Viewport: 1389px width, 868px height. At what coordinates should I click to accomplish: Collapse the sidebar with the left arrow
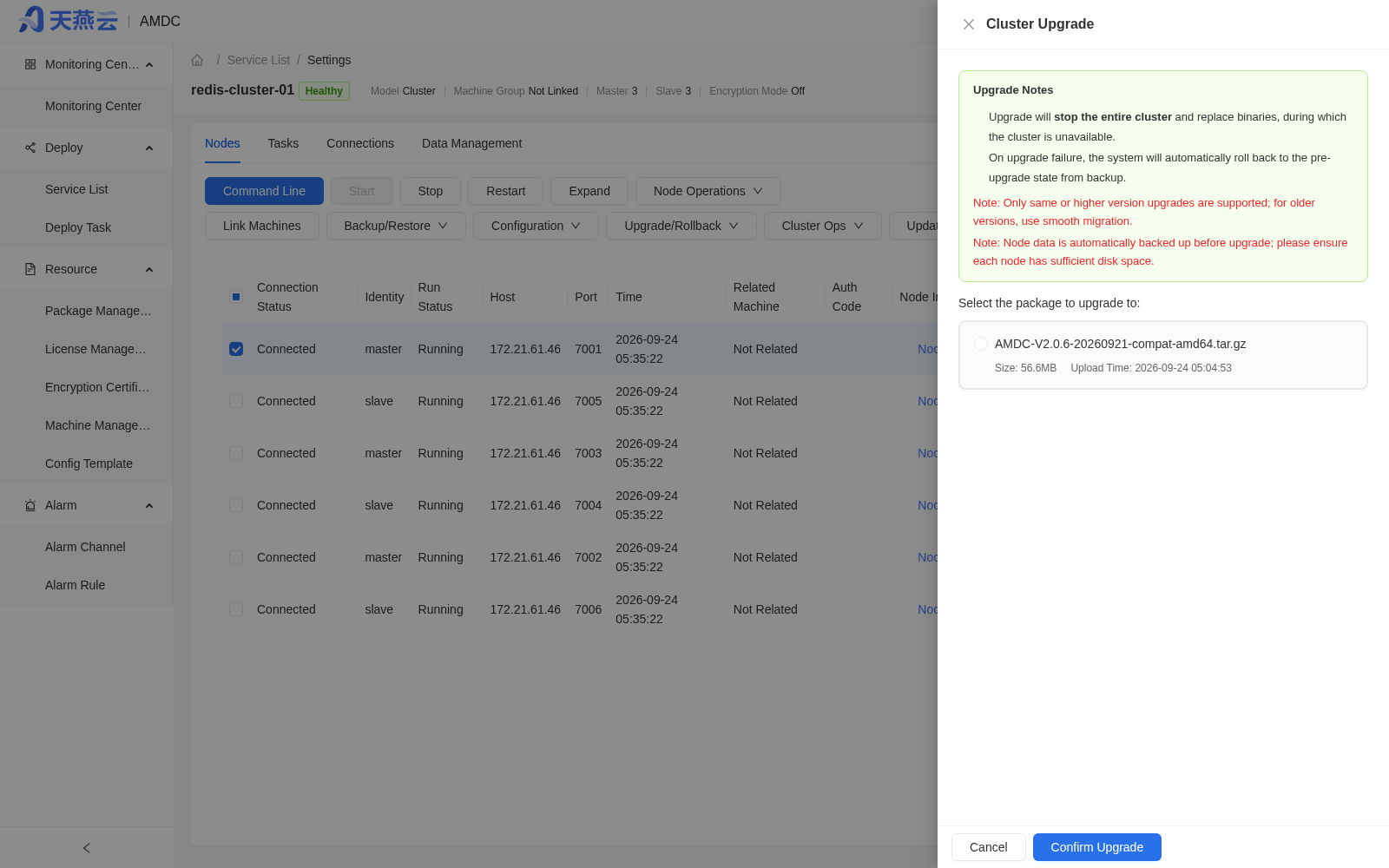point(87,848)
